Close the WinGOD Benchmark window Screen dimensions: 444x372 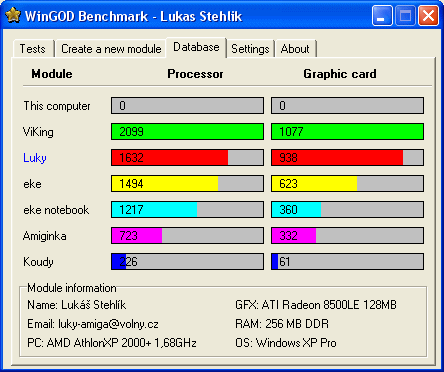(428, 15)
